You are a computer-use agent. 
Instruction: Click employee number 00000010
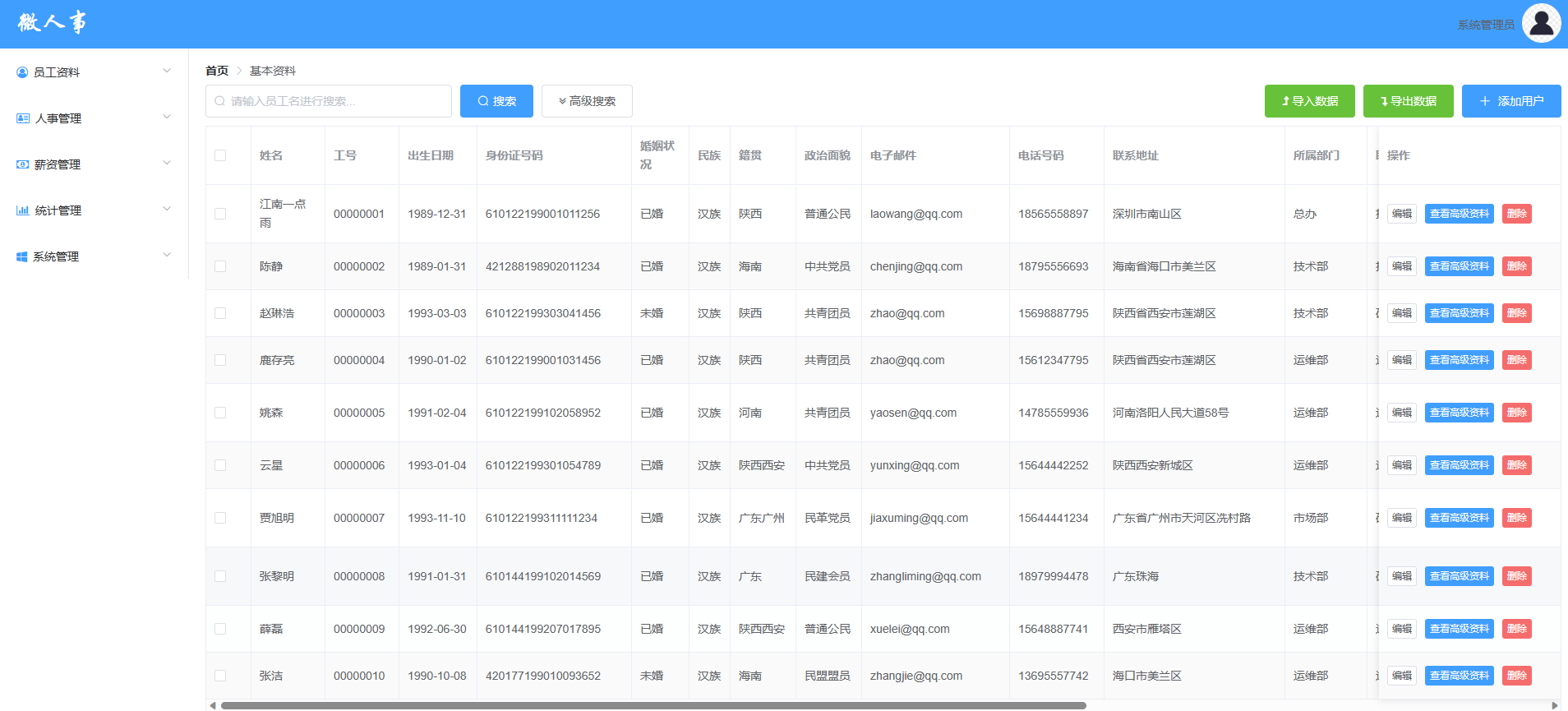(x=359, y=676)
